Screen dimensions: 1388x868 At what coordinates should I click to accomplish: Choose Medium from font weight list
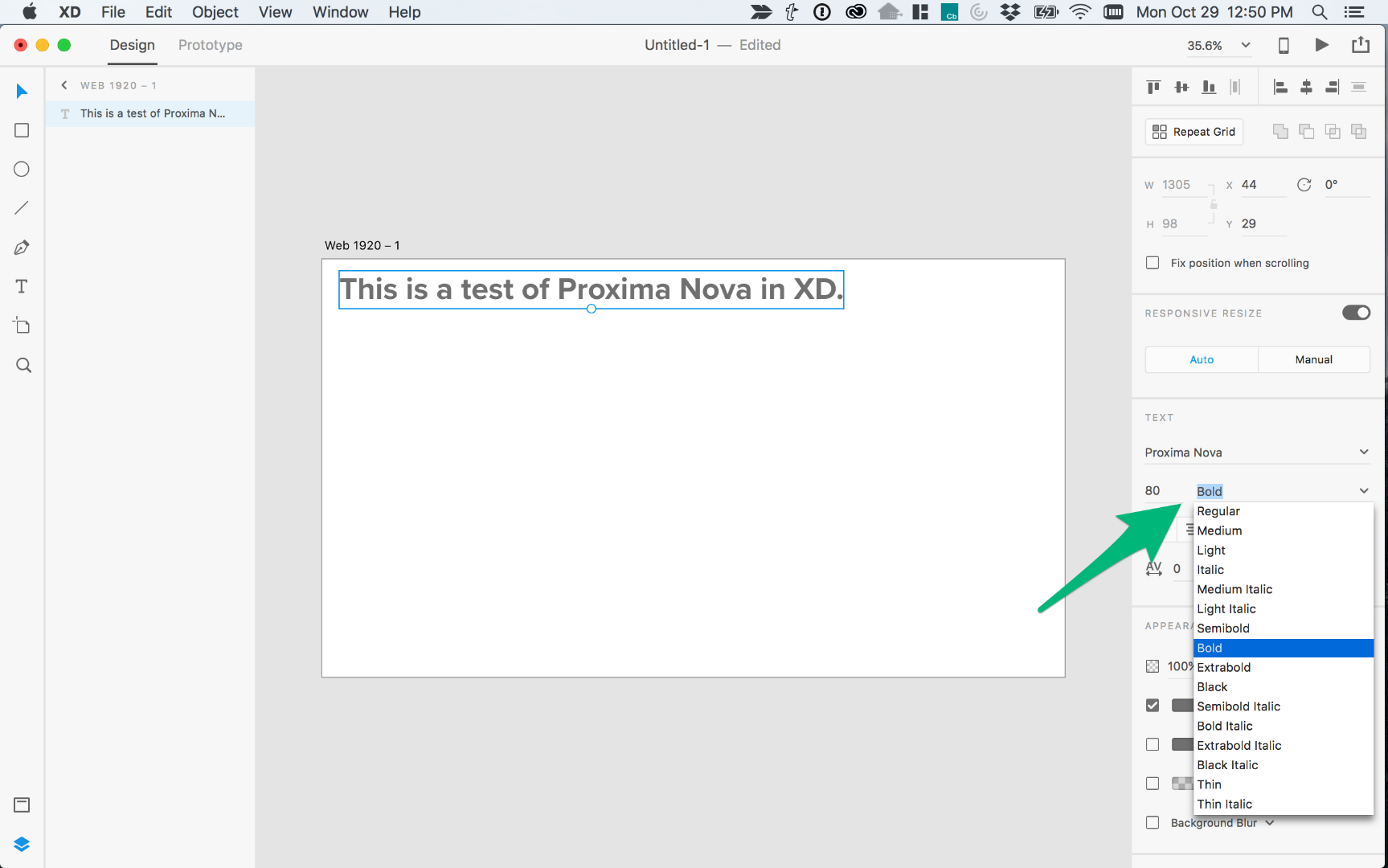(1284, 530)
